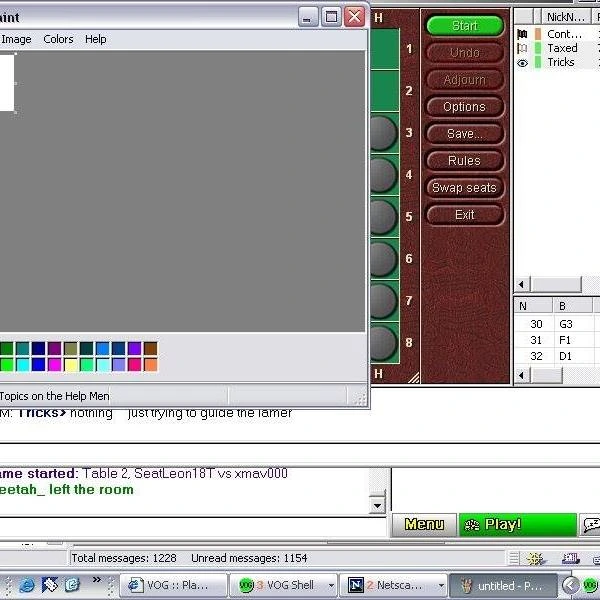Click 'Total messages: 1228' status text
600x600 pixels.
click(x=124, y=558)
